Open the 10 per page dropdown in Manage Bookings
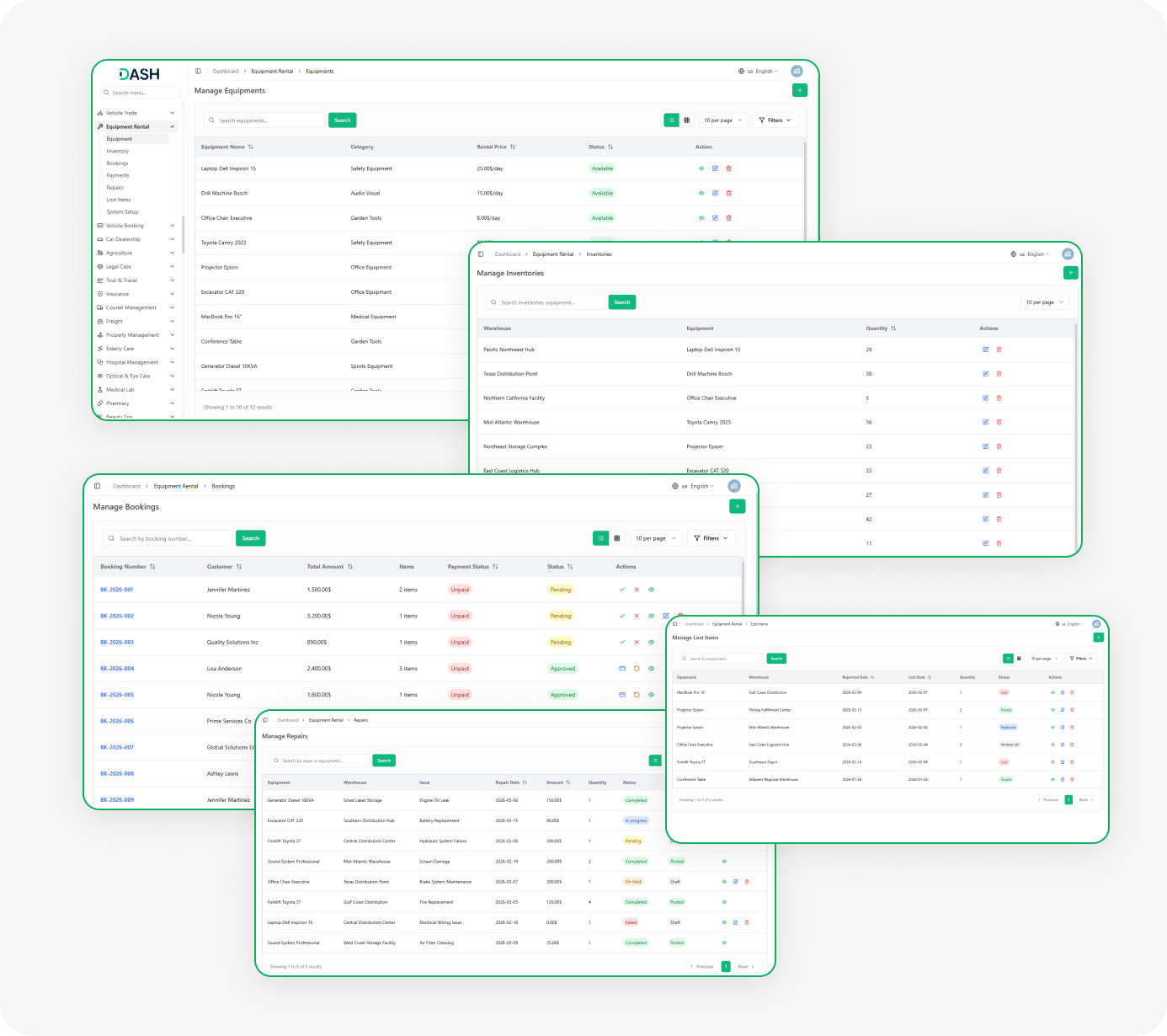This screenshot has height=1036, width=1167. [x=656, y=538]
